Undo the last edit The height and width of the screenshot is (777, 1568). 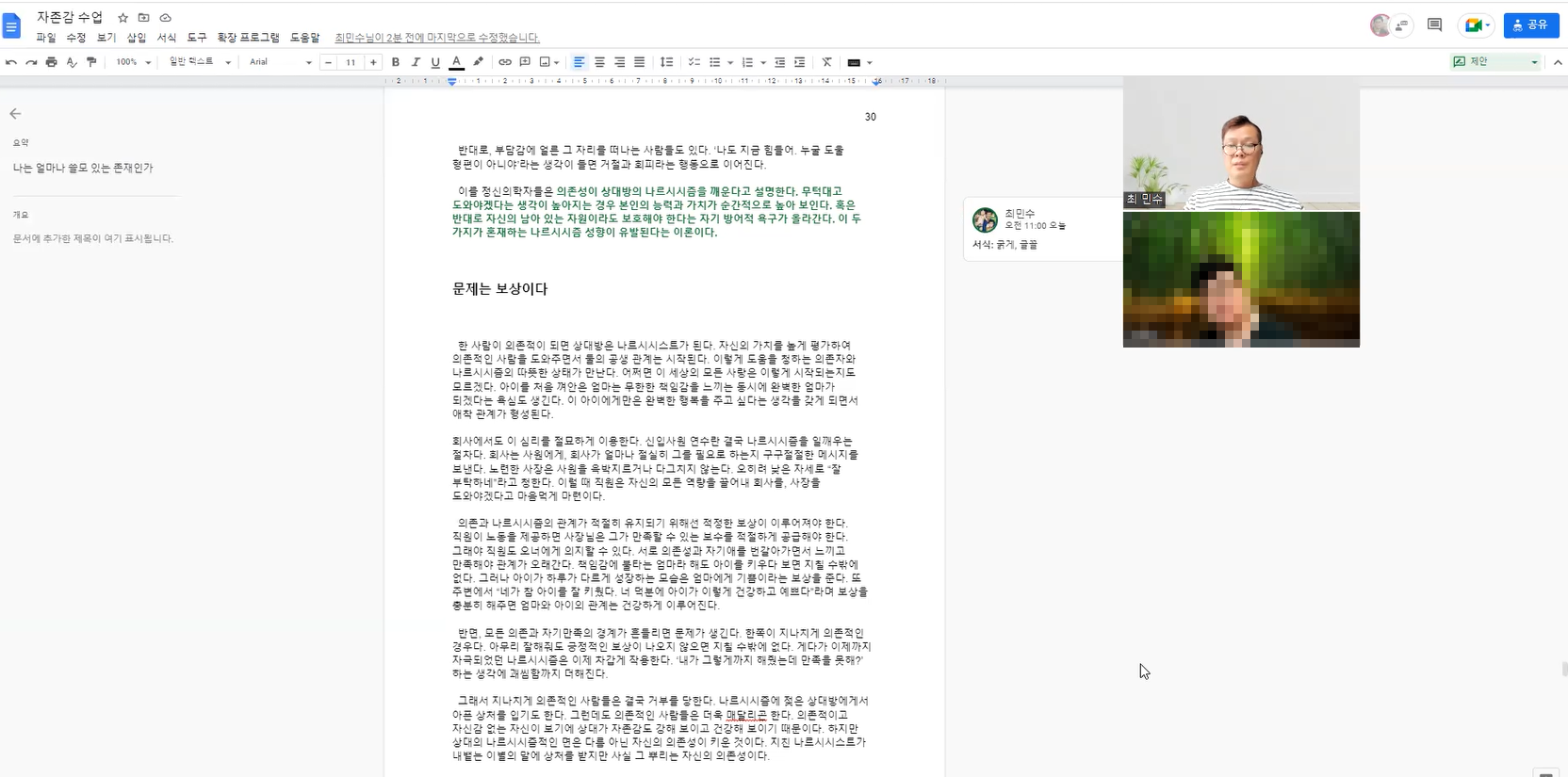(11, 62)
